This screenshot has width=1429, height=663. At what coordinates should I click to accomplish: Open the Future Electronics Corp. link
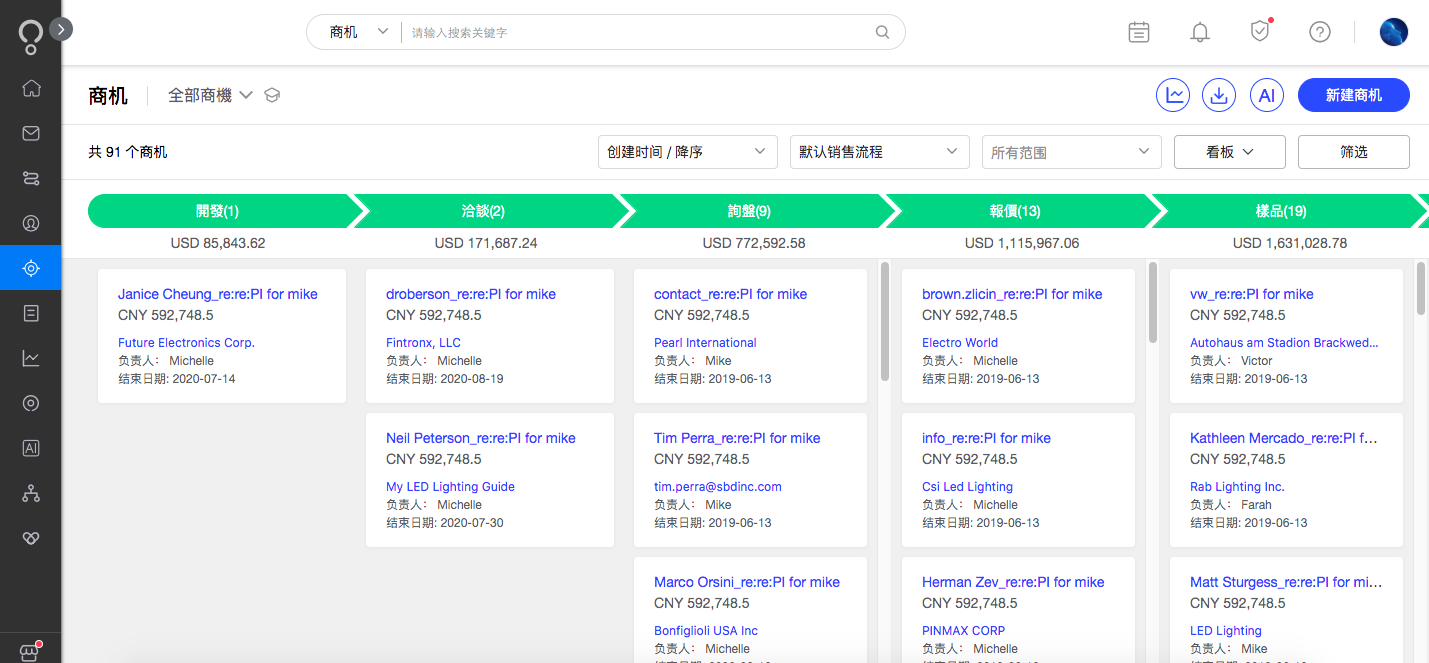[x=186, y=343]
